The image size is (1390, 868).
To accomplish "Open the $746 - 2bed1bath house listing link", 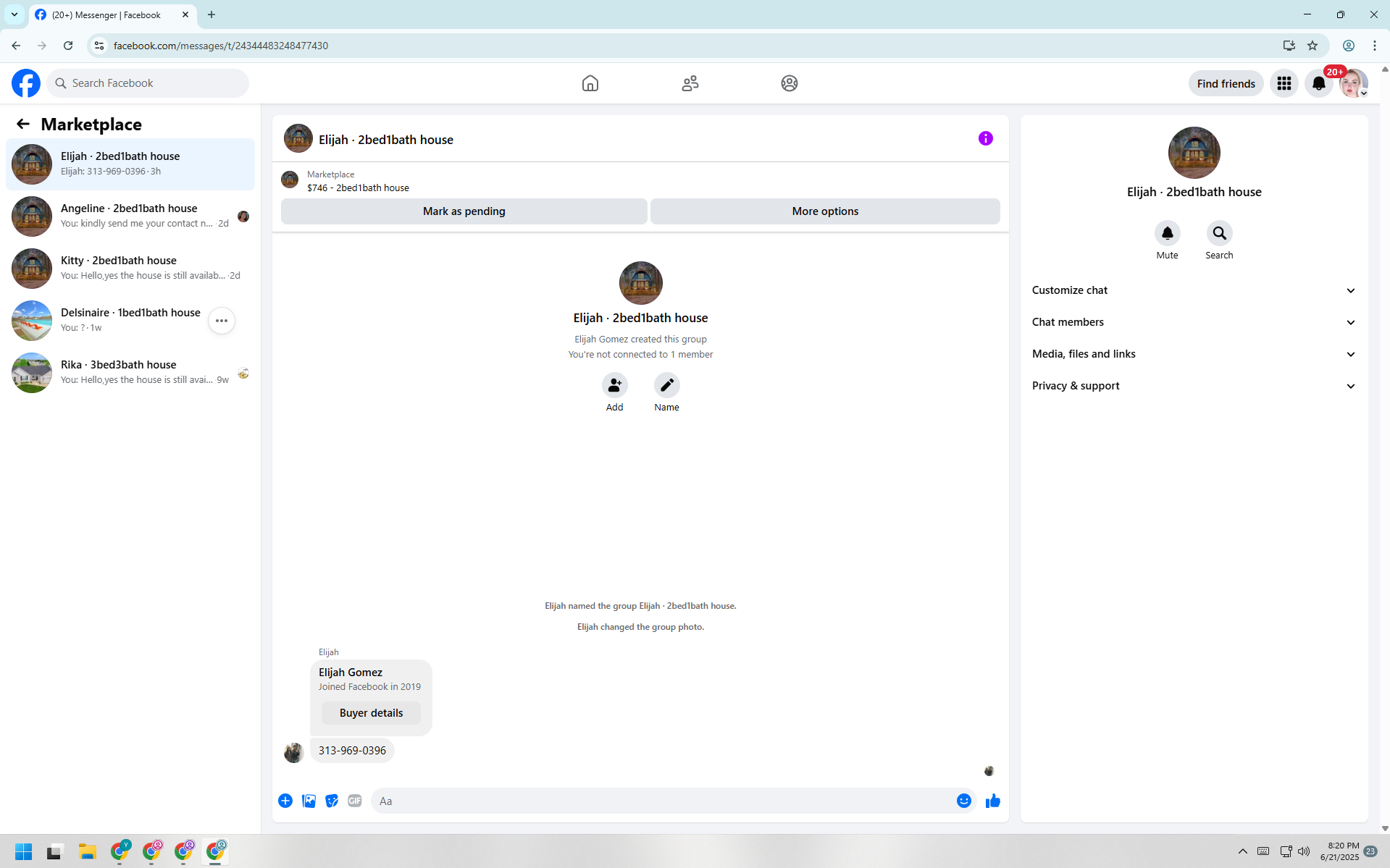I will 358,187.
